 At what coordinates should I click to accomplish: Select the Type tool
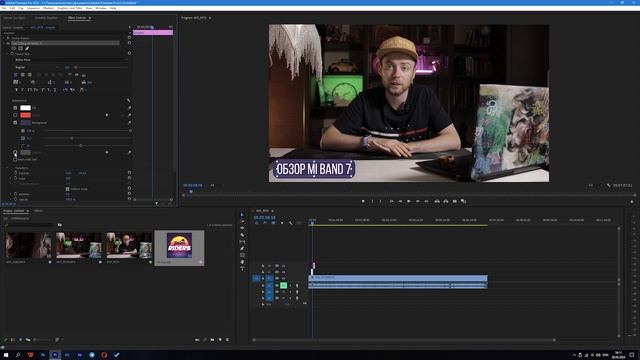click(242, 269)
